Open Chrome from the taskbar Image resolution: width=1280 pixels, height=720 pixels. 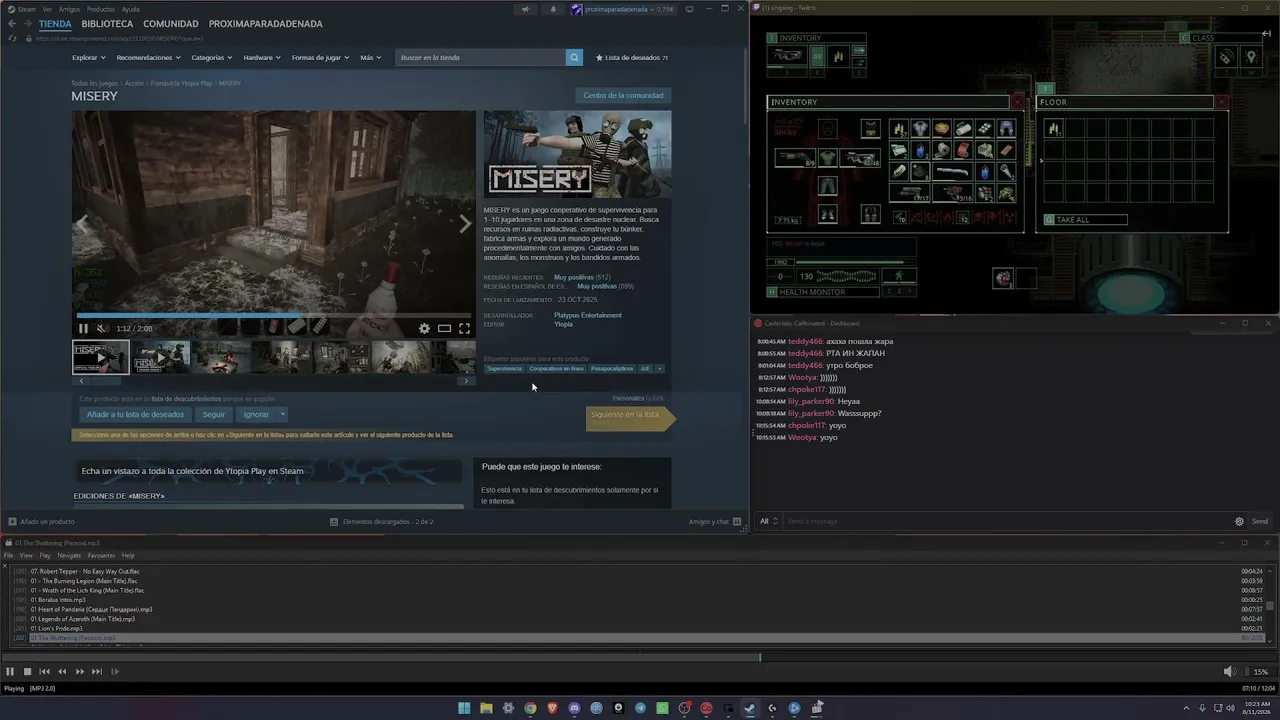pos(530,708)
